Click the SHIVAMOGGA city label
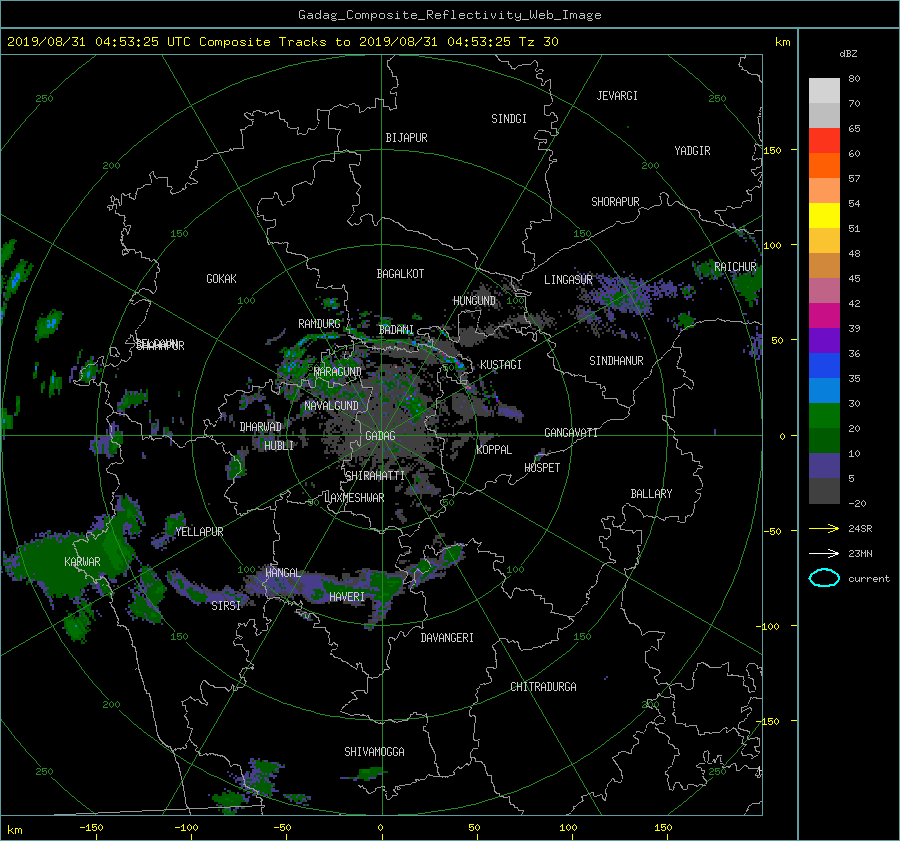Image resolution: width=900 pixels, height=841 pixels. pyautogui.click(x=374, y=751)
